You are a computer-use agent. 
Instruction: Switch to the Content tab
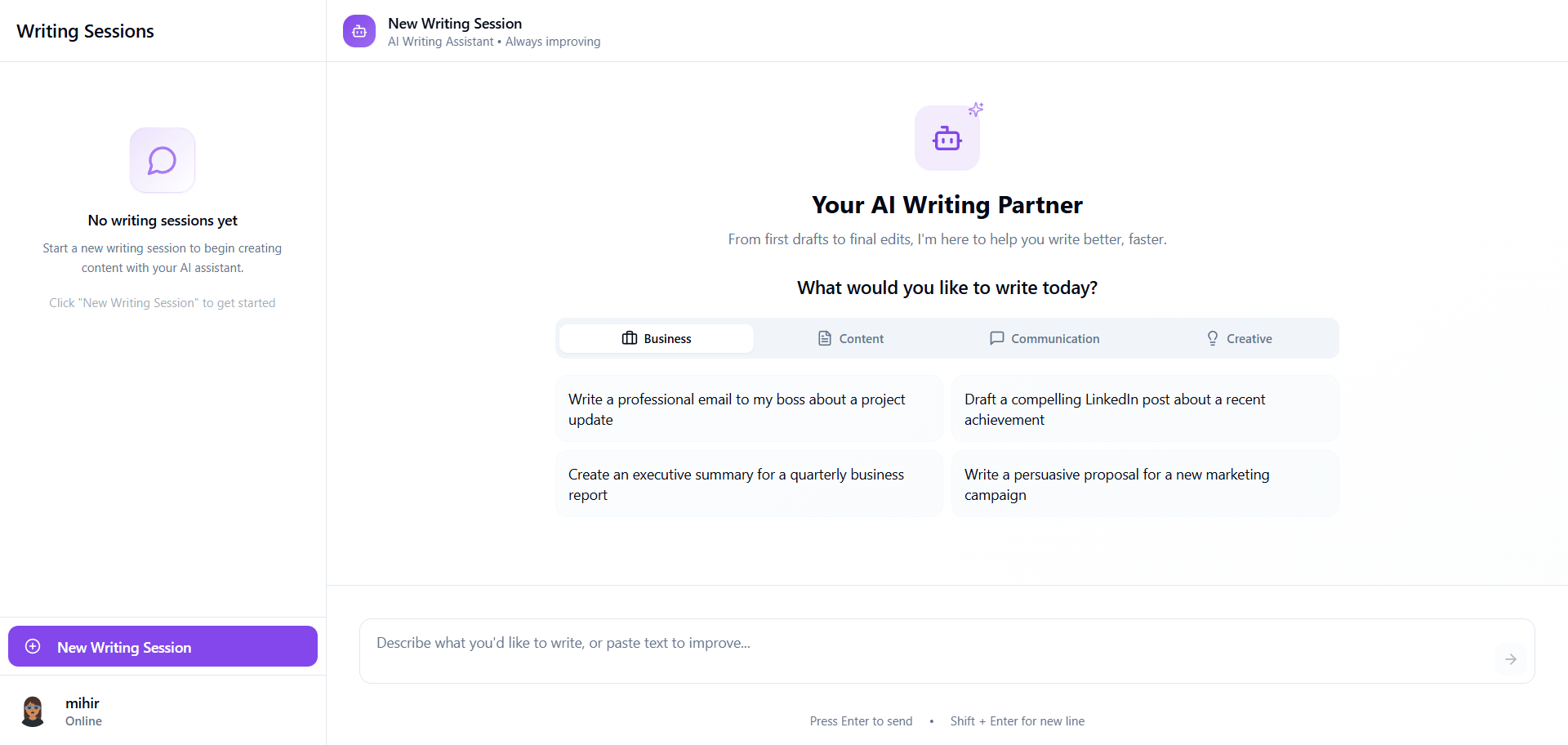click(x=850, y=338)
